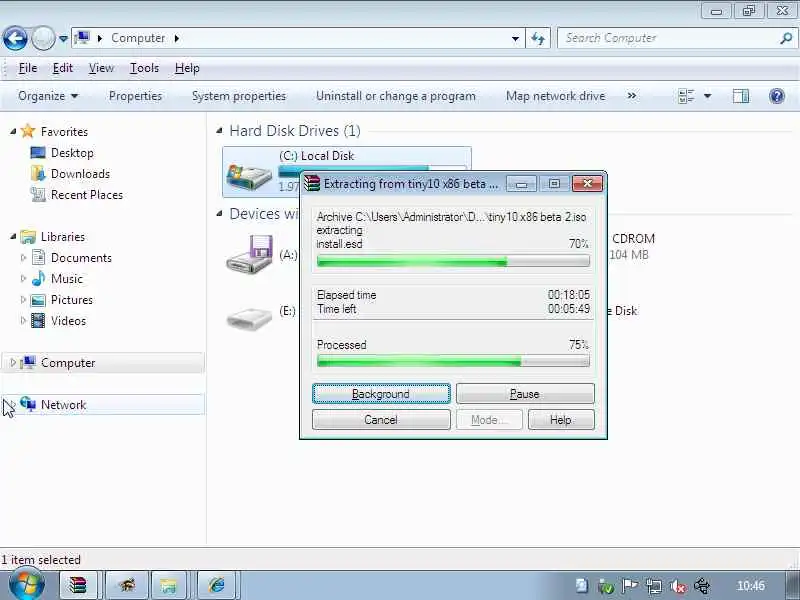Open Recent Places
800x600 pixels.
pyautogui.click(x=87, y=194)
